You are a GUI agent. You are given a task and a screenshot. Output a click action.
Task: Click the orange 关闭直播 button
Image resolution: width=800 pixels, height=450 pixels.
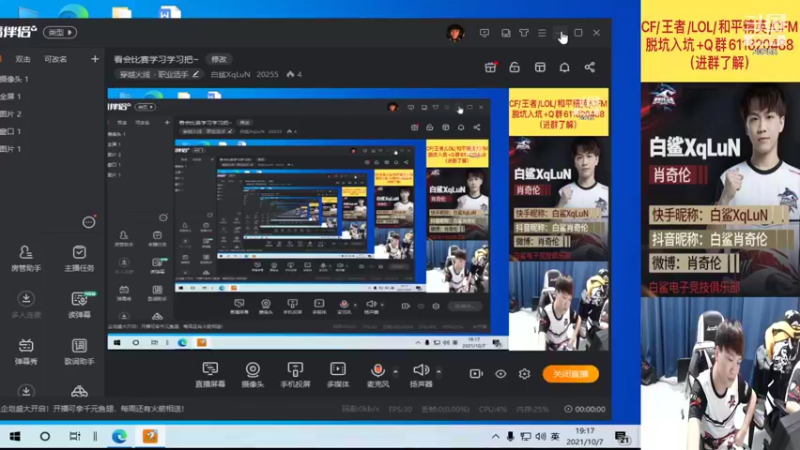click(570, 374)
